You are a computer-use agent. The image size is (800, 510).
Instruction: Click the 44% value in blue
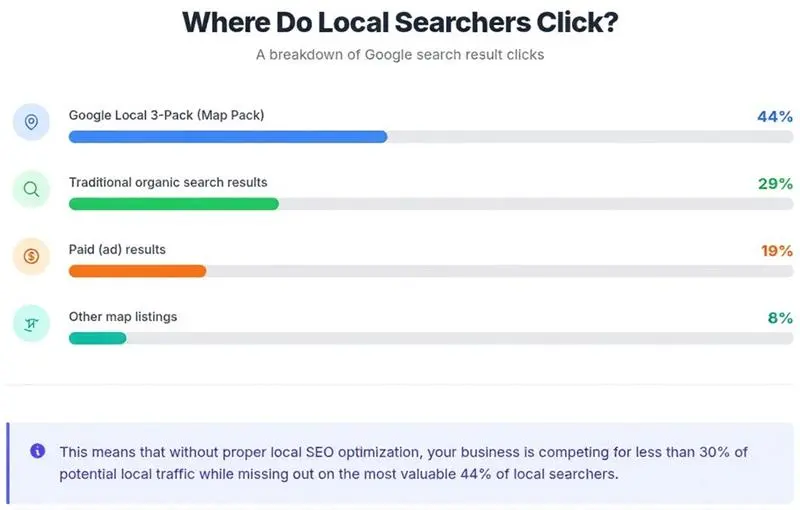775,117
